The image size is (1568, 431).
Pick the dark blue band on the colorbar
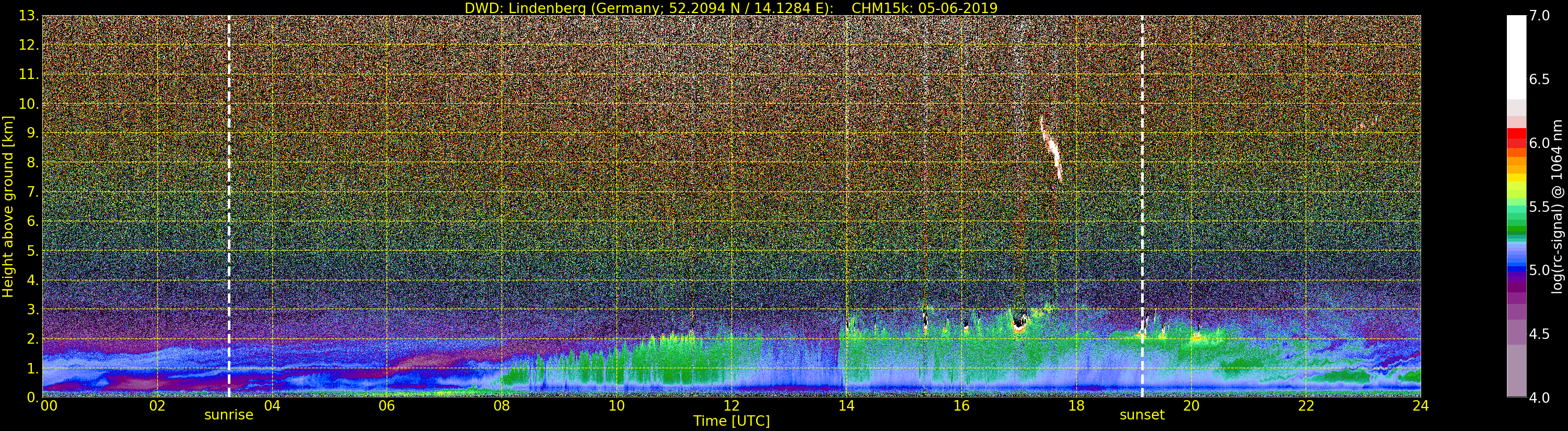pos(1516,270)
